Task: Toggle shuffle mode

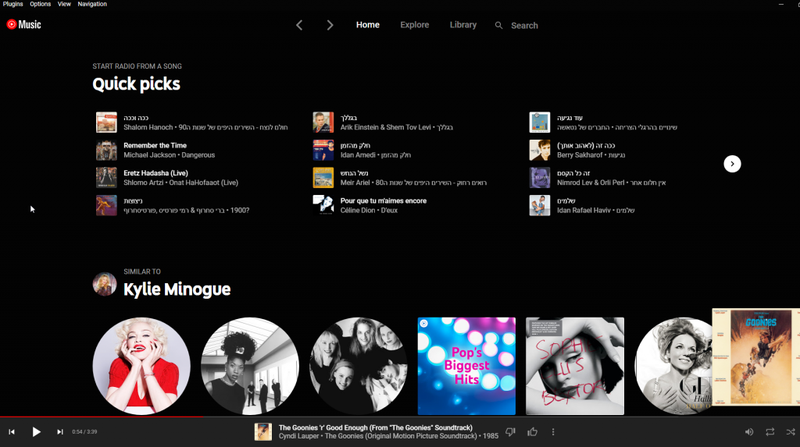Action: [790, 432]
